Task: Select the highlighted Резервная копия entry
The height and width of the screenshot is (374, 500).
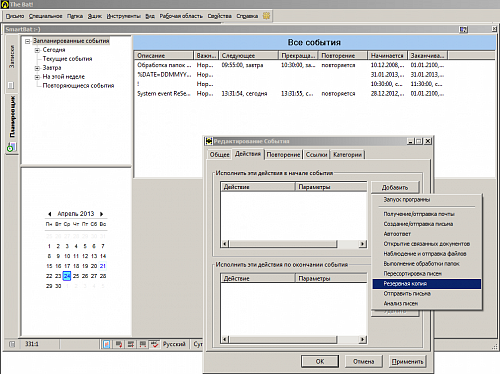Action: tap(426, 284)
